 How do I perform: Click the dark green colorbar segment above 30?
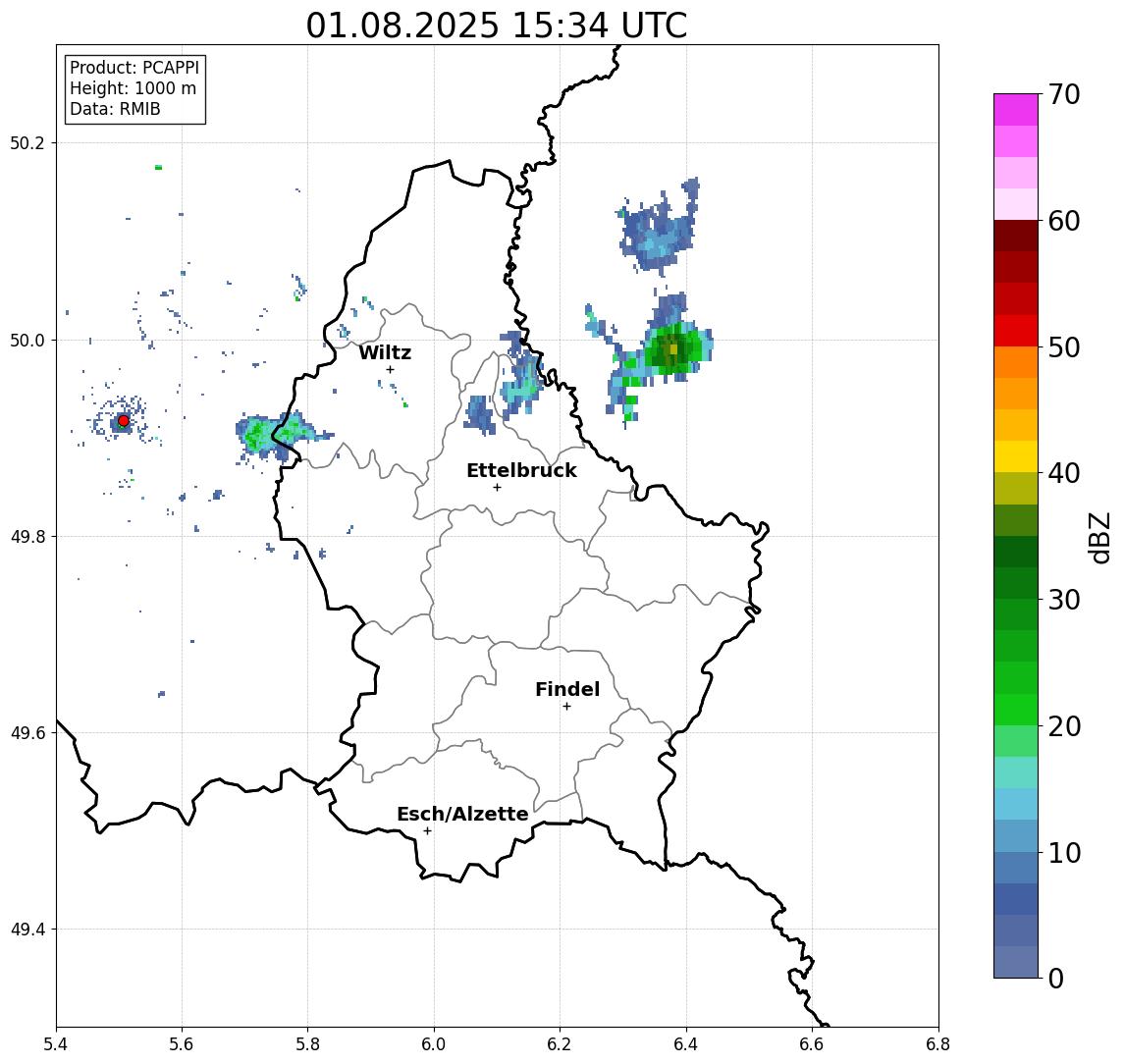click(x=1016, y=583)
